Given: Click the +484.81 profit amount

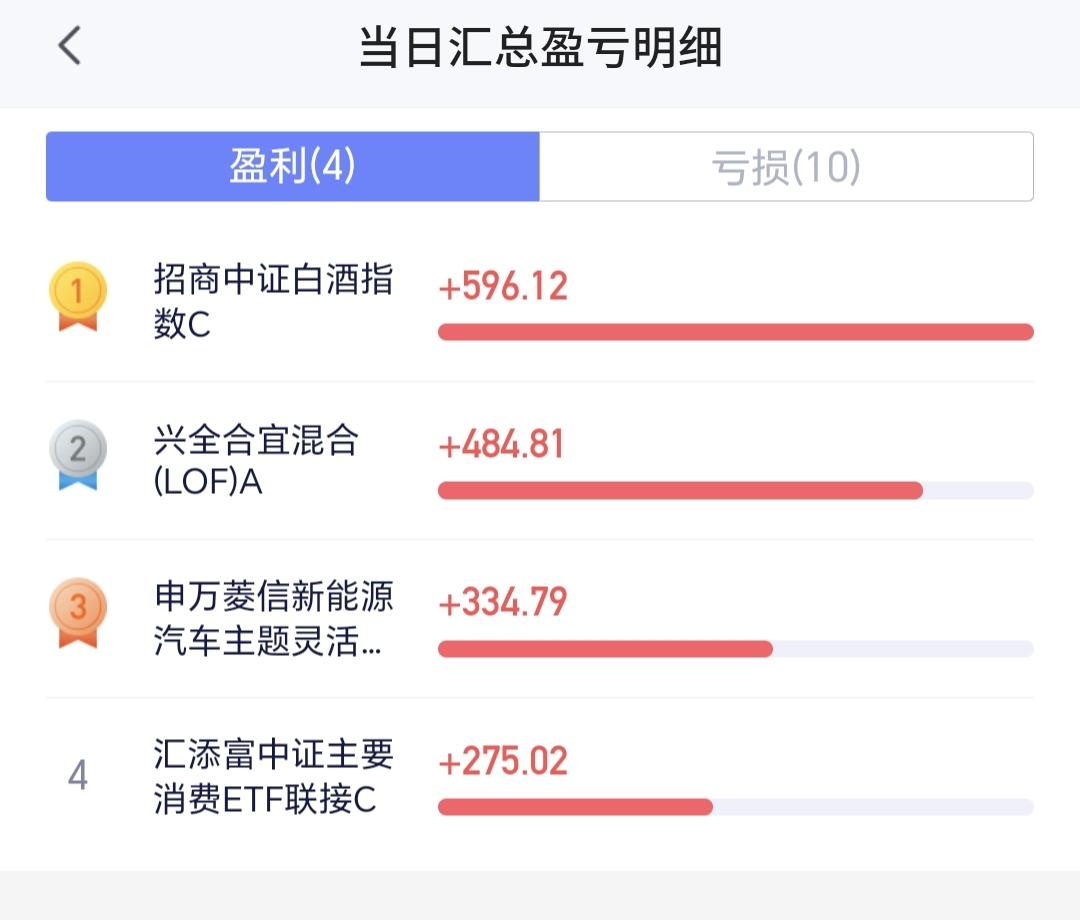Looking at the screenshot, I should point(502,445).
